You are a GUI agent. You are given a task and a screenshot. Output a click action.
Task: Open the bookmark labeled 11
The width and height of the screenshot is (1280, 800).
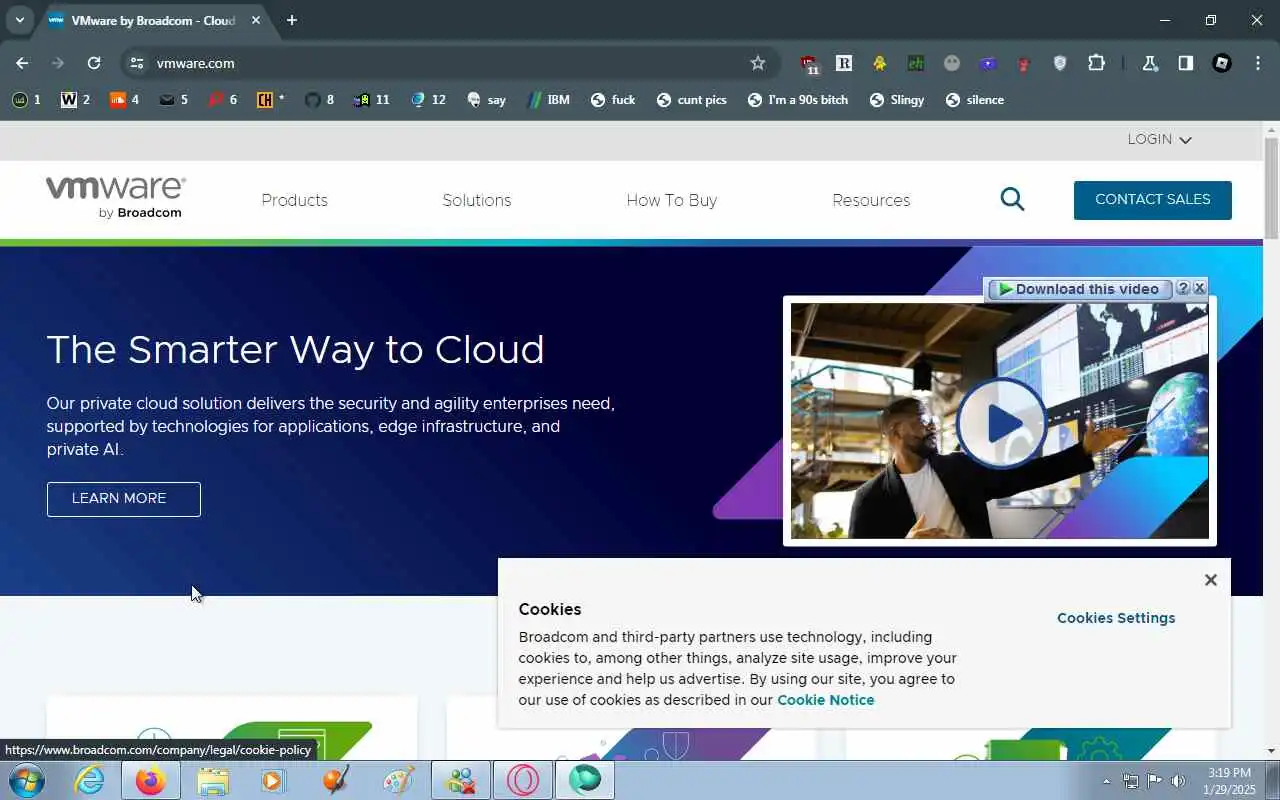372,100
